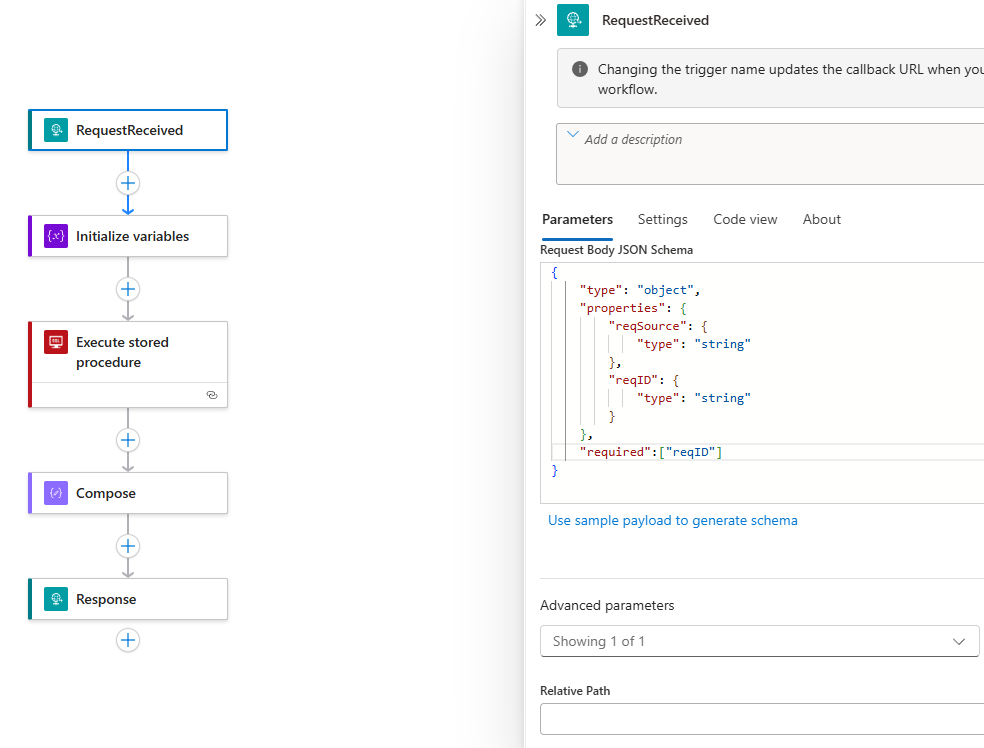Open the connection icon on Execute stored procedure
Viewport: 984px width, 748px height.
[212, 395]
